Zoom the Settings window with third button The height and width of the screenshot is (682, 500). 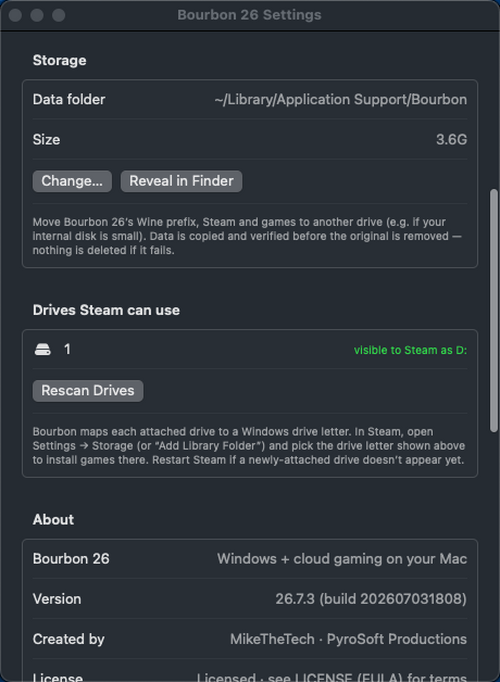click(x=59, y=15)
